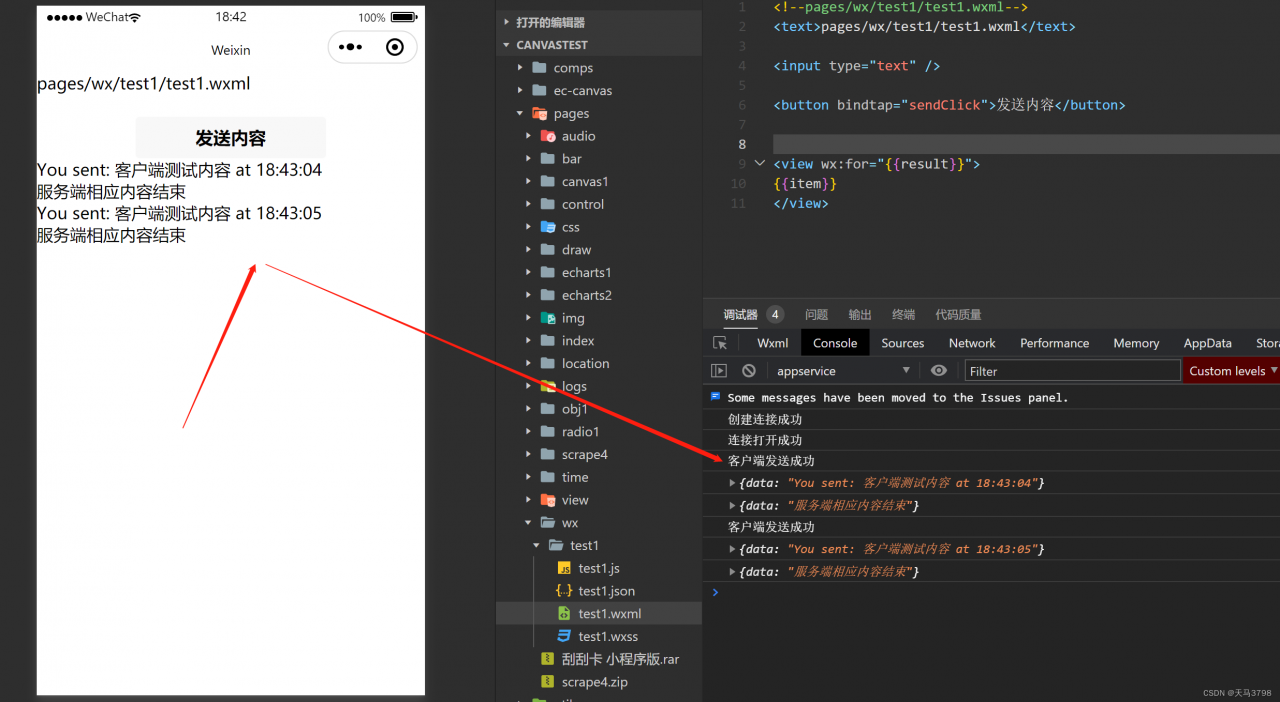Expand the radio1 folder
The height and width of the screenshot is (702, 1280).
click(x=599, y=432)
